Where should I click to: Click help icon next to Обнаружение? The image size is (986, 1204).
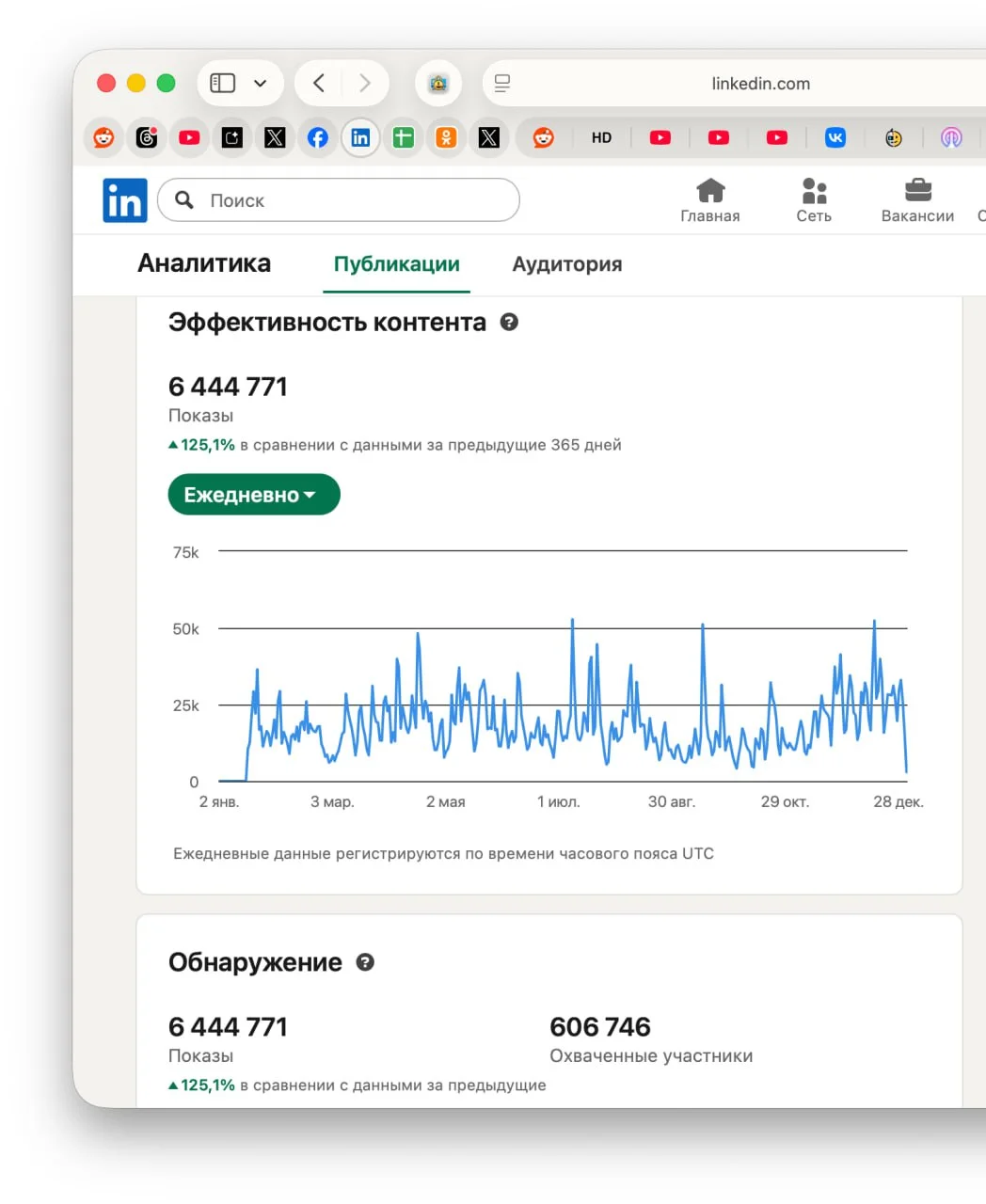pyautogui.click(x=365, y=962)
